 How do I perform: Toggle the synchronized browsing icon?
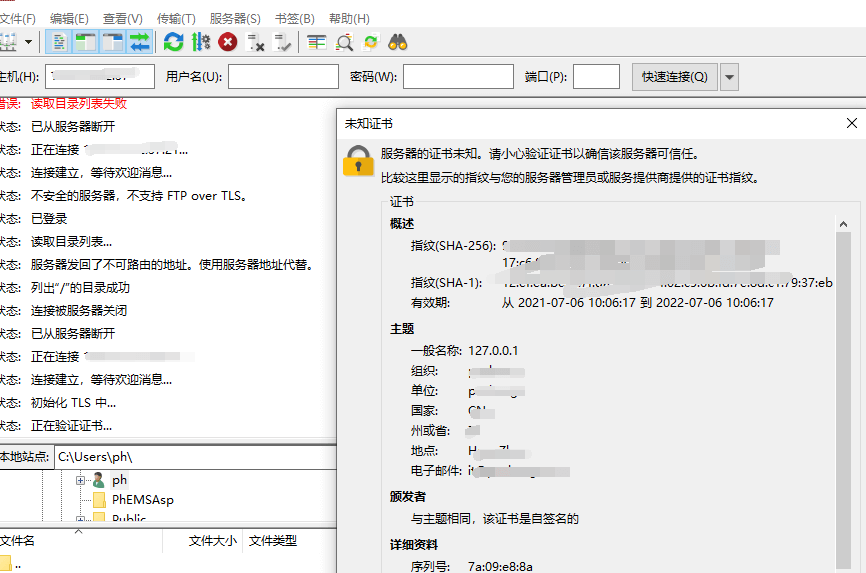click(371, 42)
